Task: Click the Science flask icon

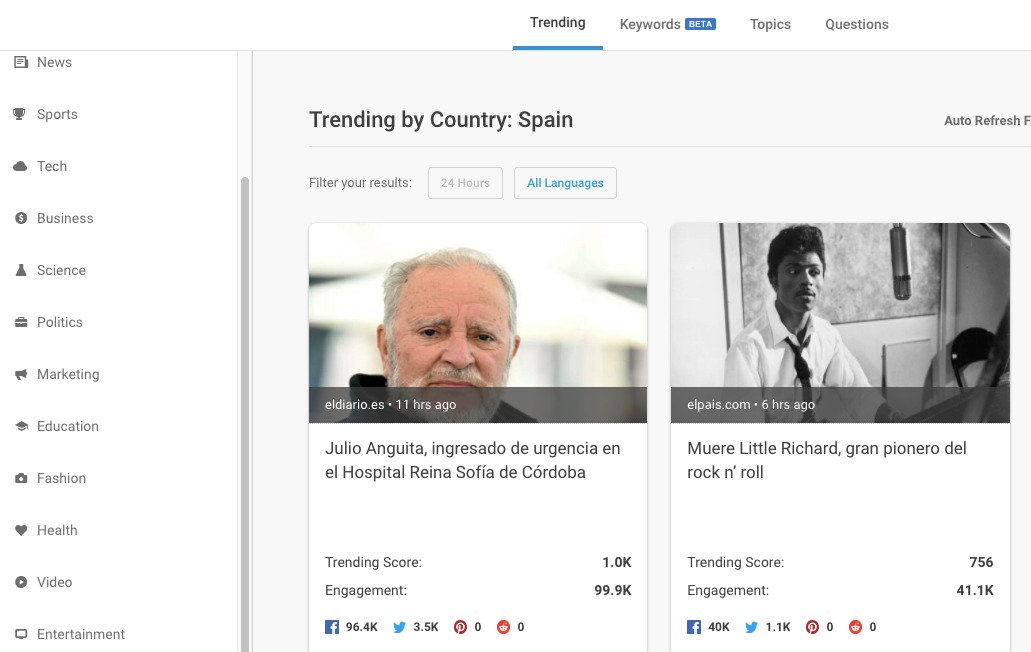Action: click(21, 270)
